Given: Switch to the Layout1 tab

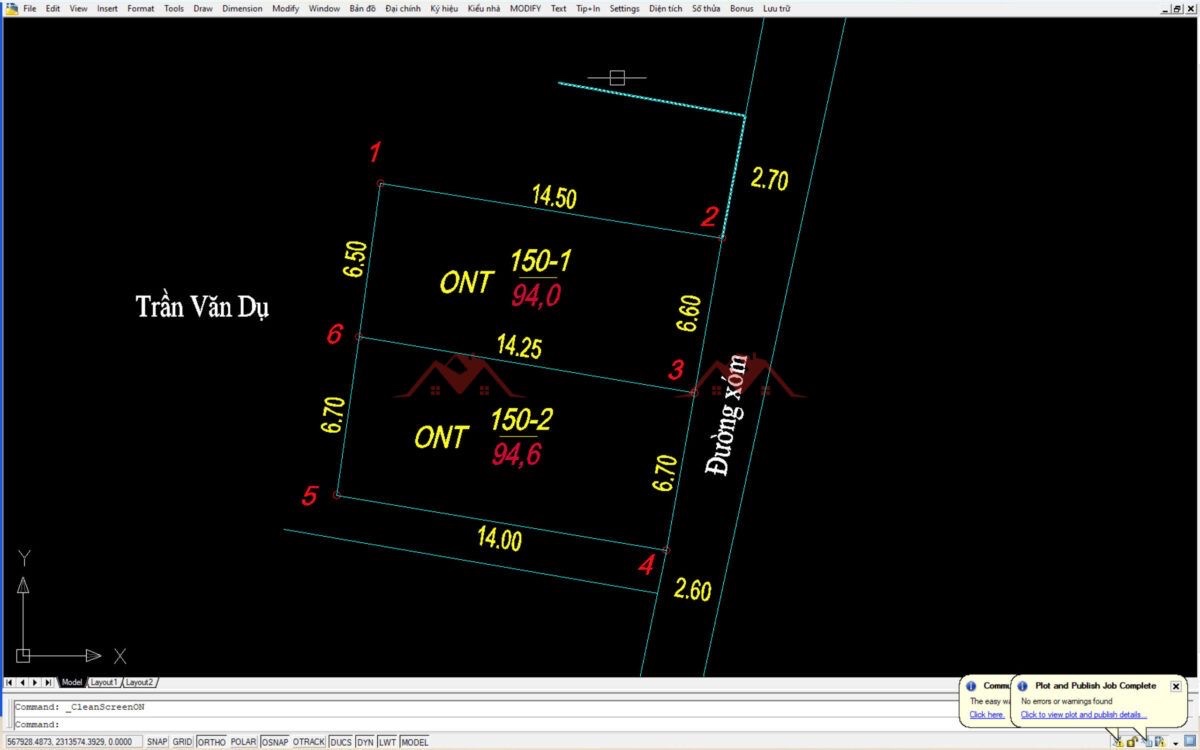Looking at the screenshot, I should coord(104,682).
